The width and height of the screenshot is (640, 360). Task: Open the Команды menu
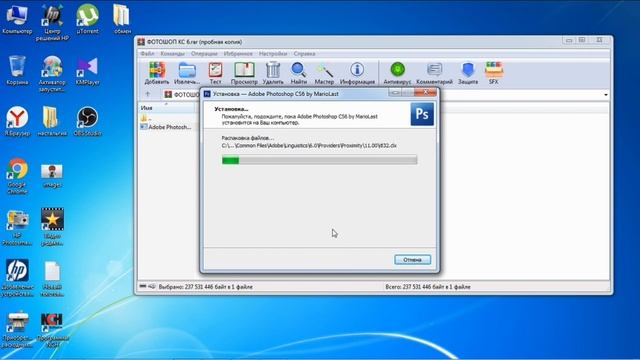point(172,53)
